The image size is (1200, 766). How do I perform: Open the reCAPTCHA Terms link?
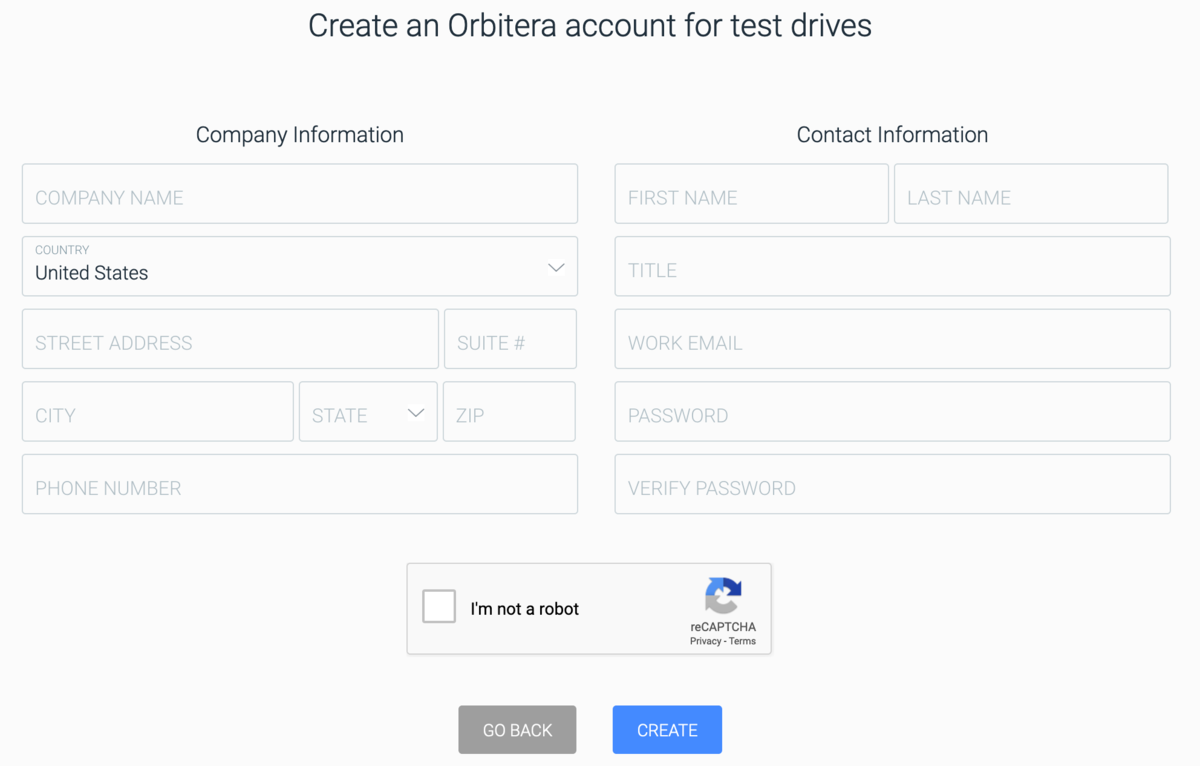pos(742,643)
